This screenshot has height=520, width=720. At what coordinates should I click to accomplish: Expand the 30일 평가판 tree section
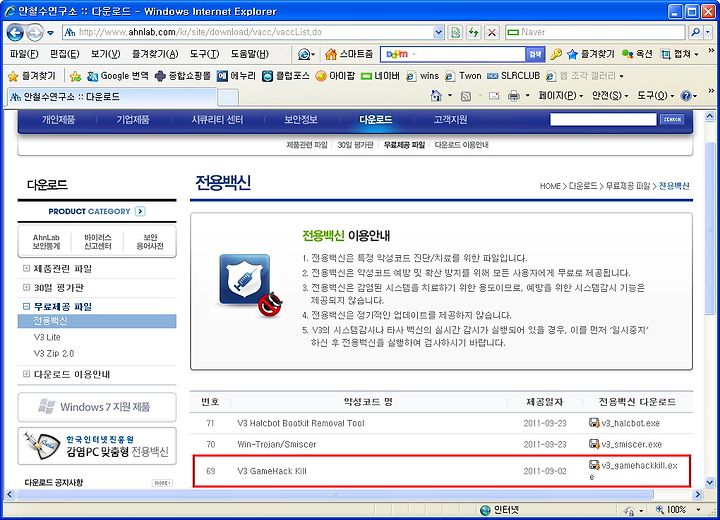point(26,288)
